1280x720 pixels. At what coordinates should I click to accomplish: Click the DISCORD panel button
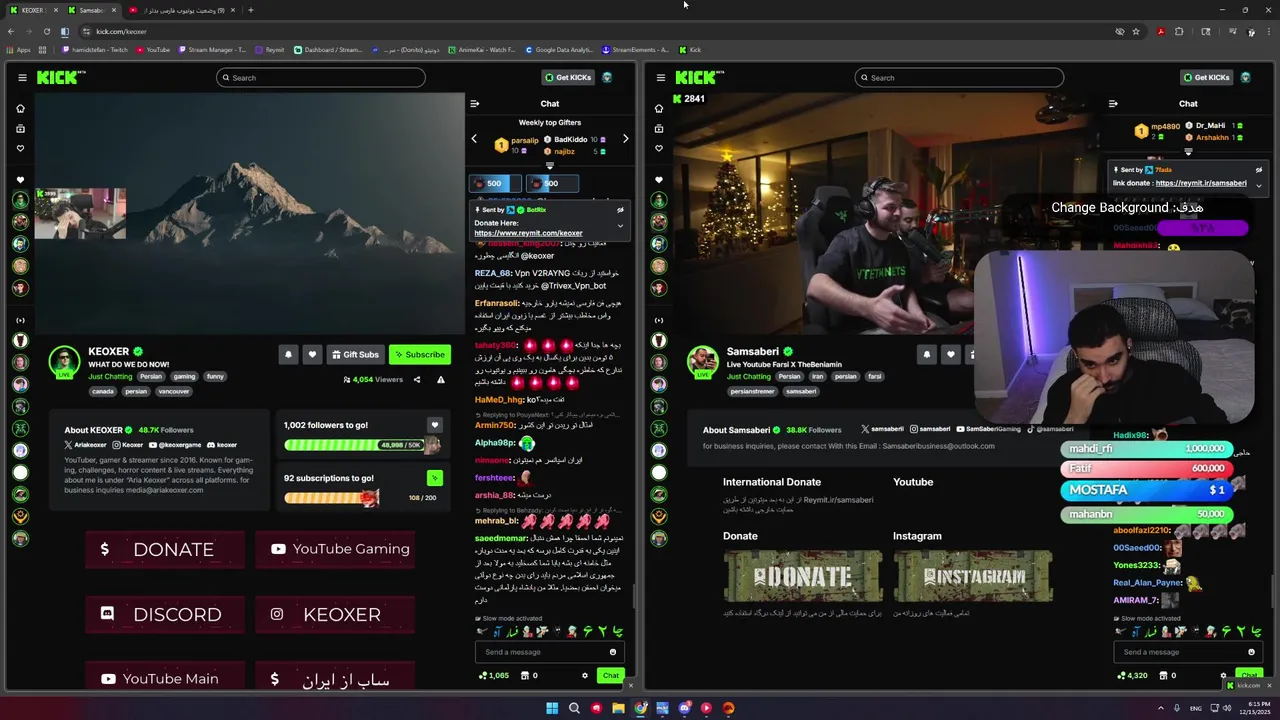click(x=165, y=614)
